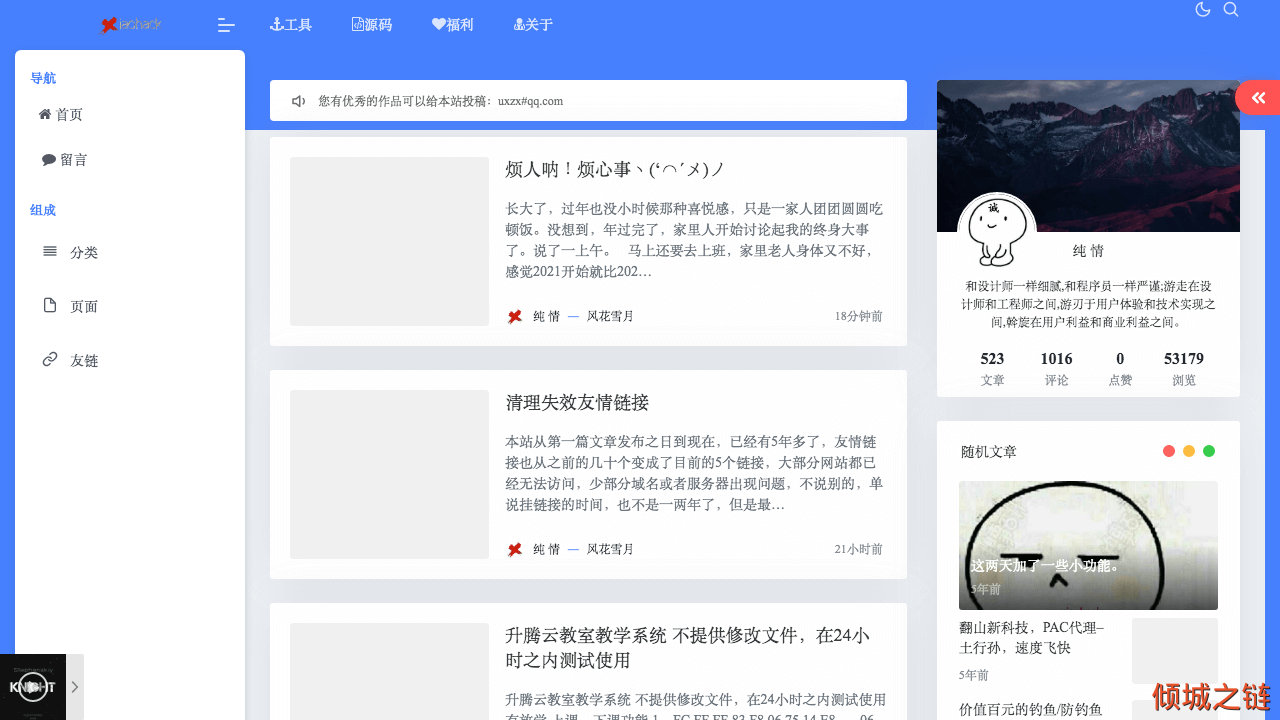Screen dimensions: 1280x720
Task: Click author avatar on 烦人呐 article
Action: [515, 316]
